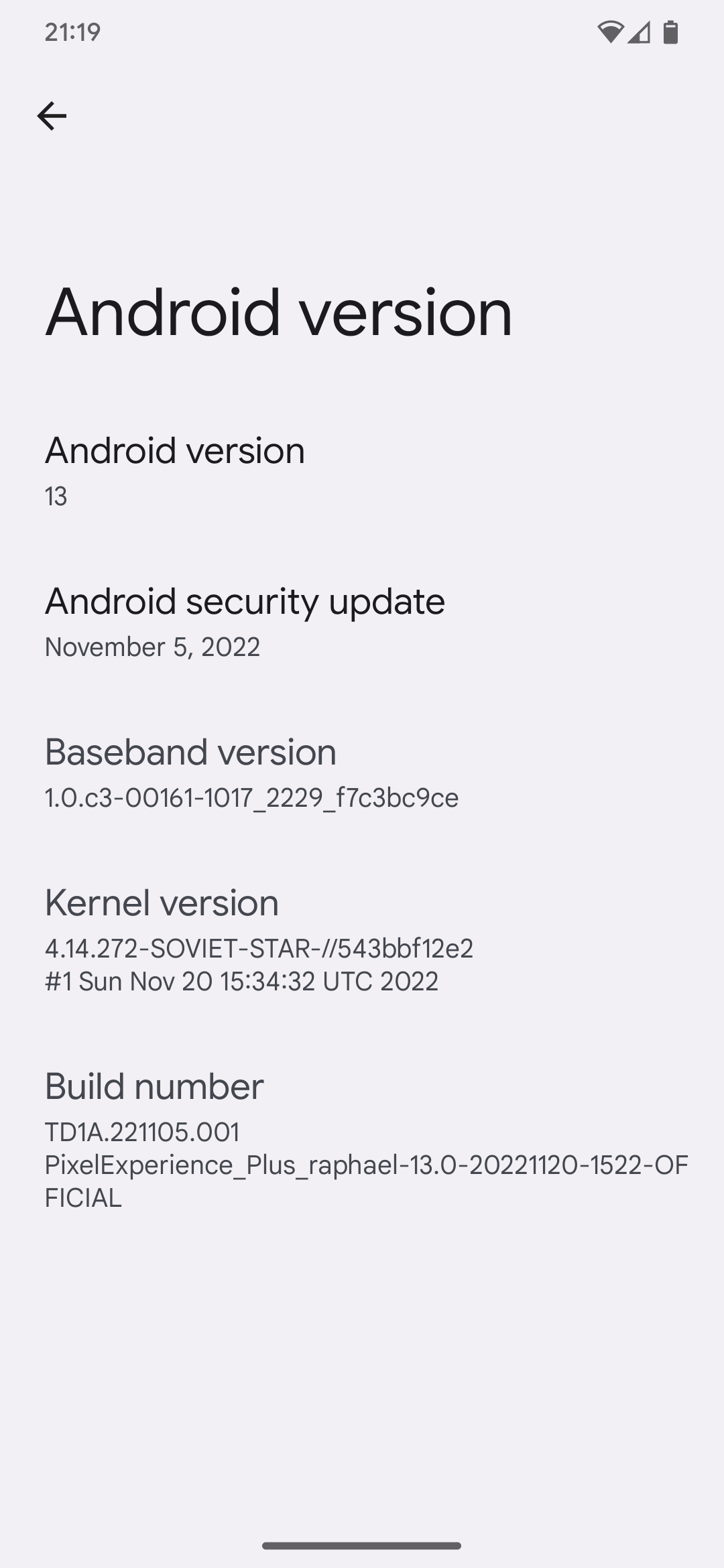Tap the PixelExperience_Plus_raphael build string
Screen dimensions: 724x1568
[366, 1165]
